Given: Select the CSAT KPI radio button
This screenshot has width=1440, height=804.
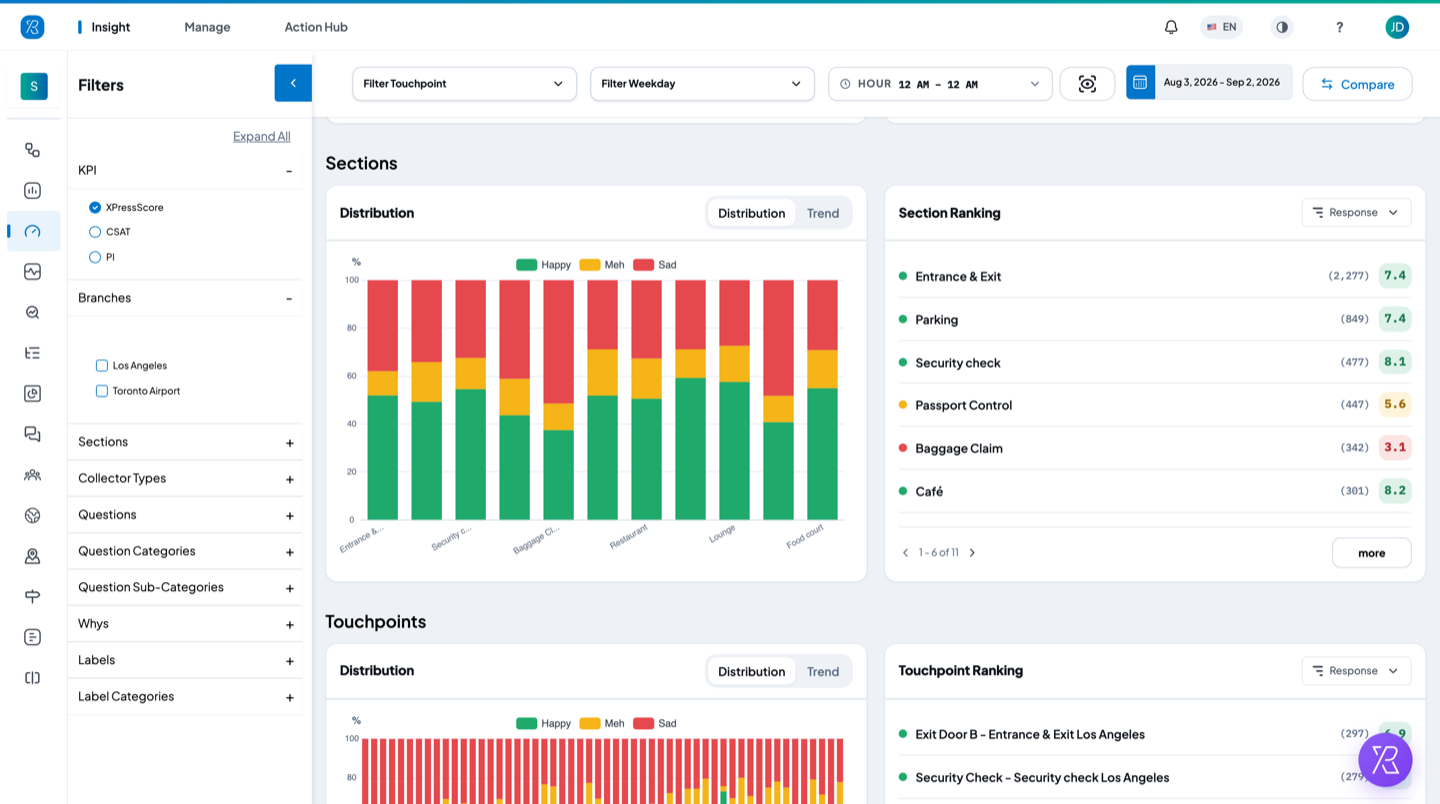Looking at the screenshot, I should point(95,232).
